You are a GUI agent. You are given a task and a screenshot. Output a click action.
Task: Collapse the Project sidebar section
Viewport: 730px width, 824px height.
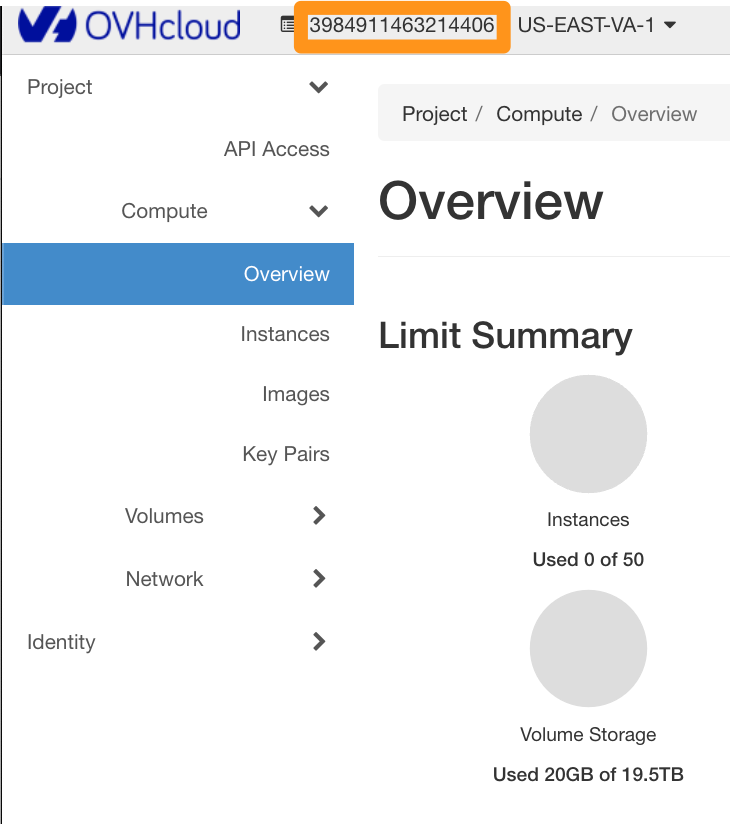click(178, 87)
